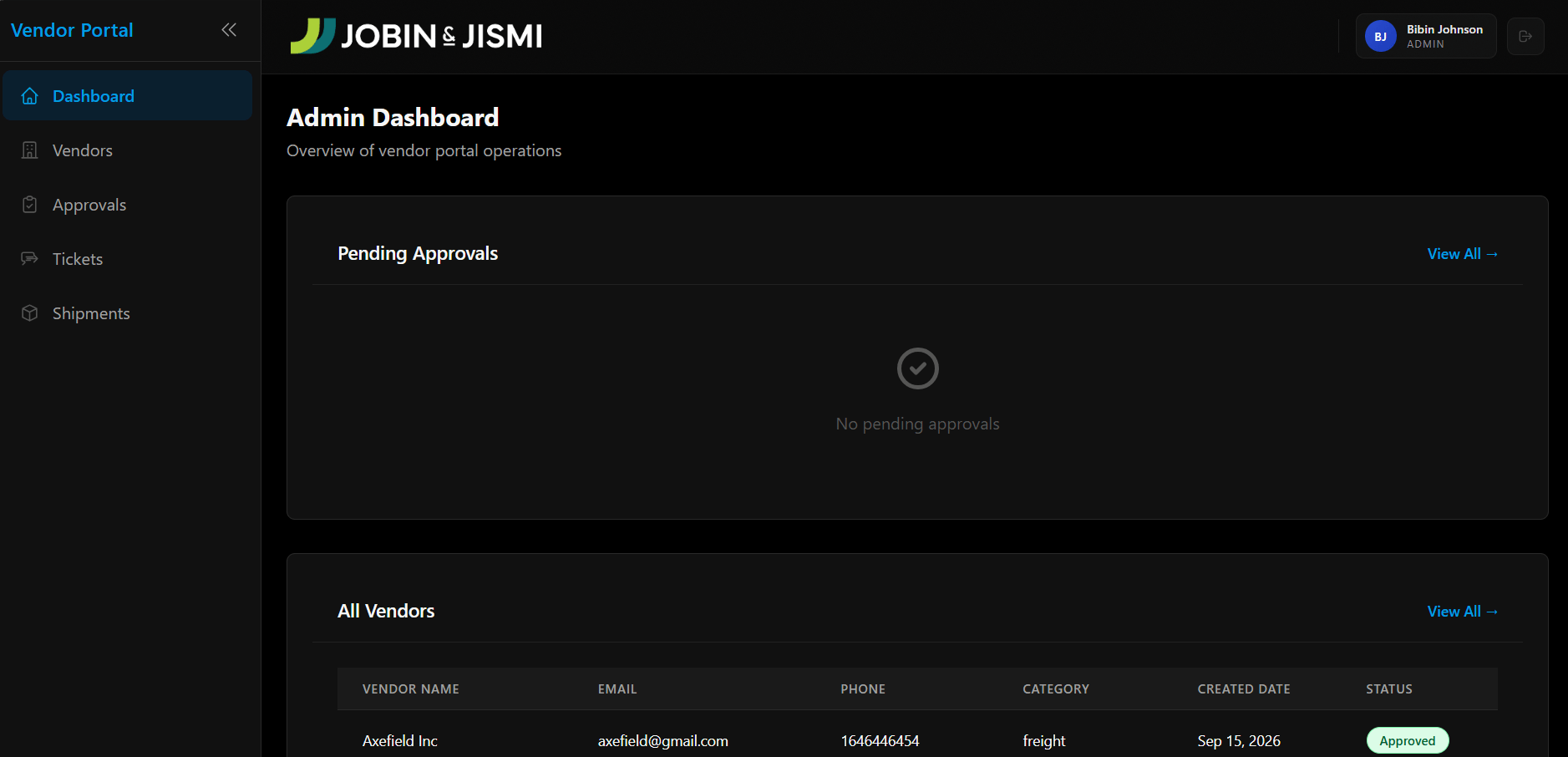1568x757 pixels.
Task: Click the Approved status badge
Action: click(1408, 741)
